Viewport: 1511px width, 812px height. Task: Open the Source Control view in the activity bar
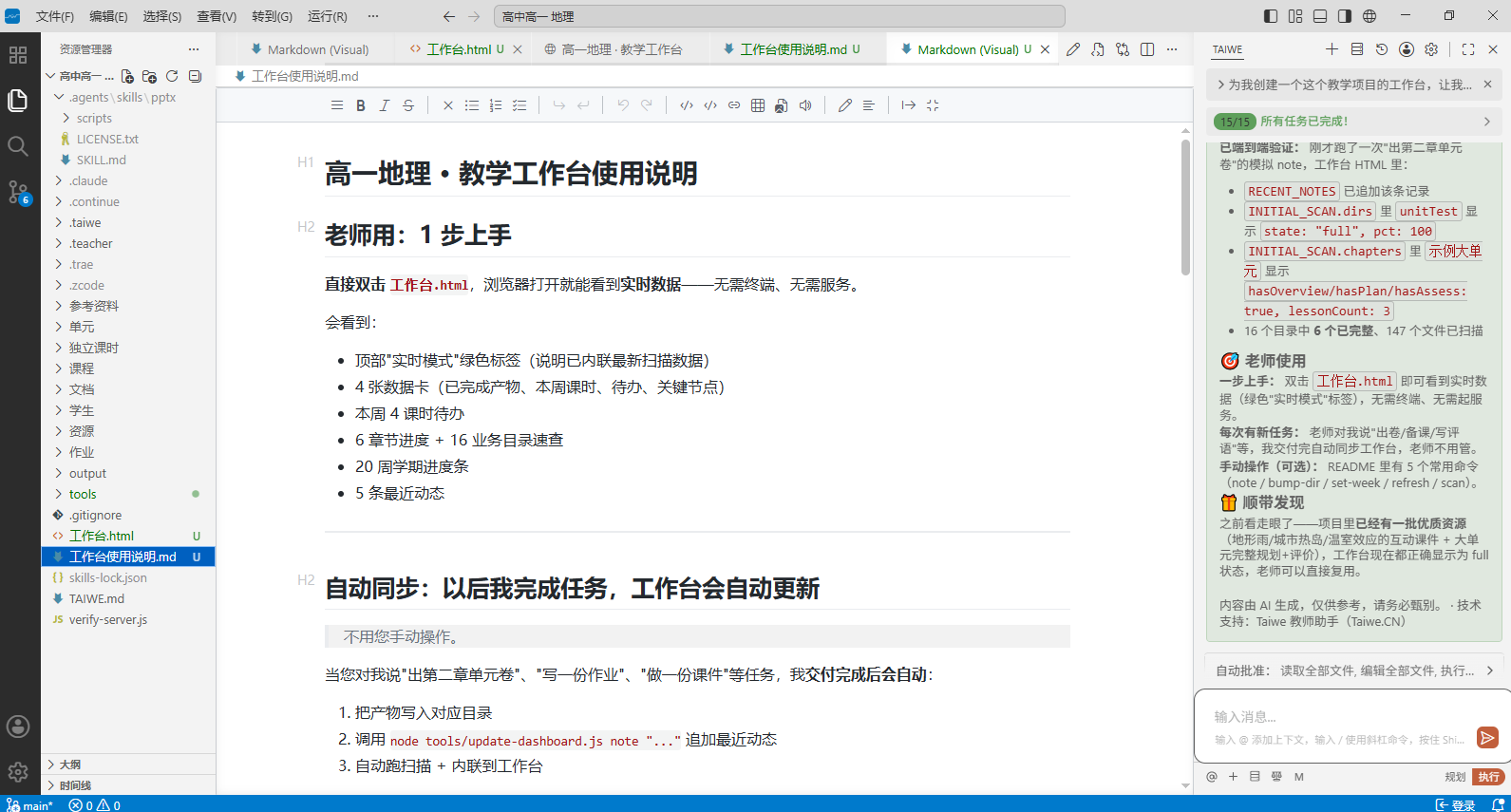point(18,193)
